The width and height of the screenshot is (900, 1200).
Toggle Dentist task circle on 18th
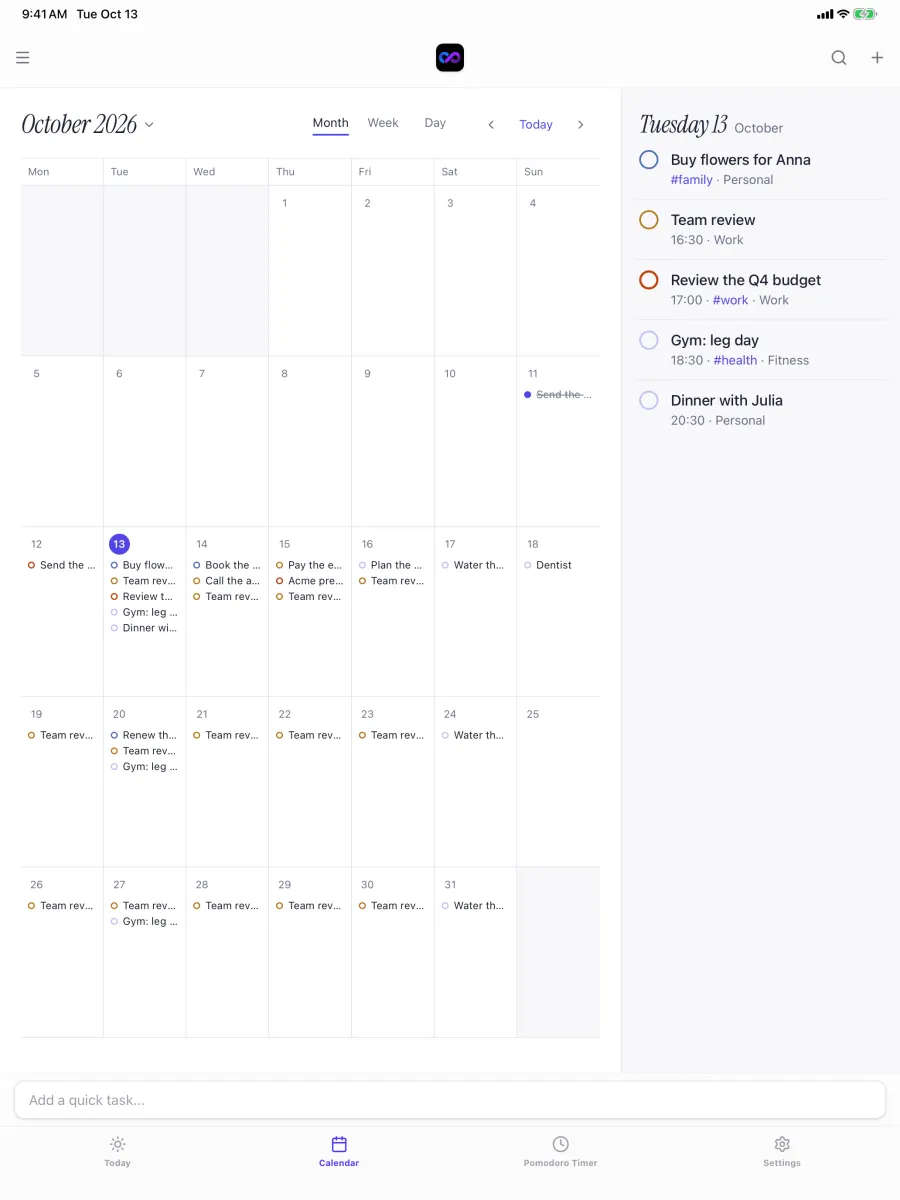pos(528,565)
